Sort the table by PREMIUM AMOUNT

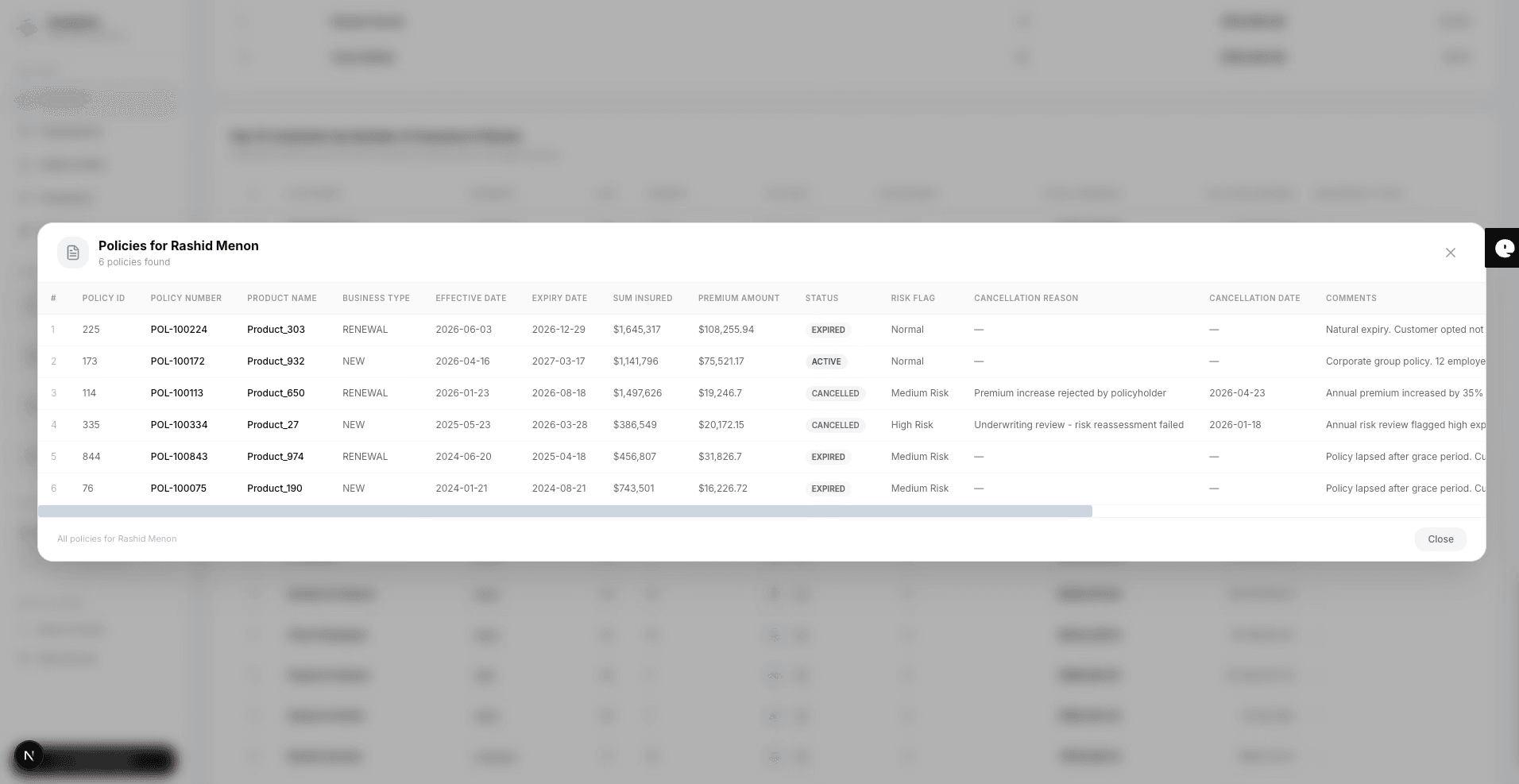pyautogui.click(x=738, y=298)
